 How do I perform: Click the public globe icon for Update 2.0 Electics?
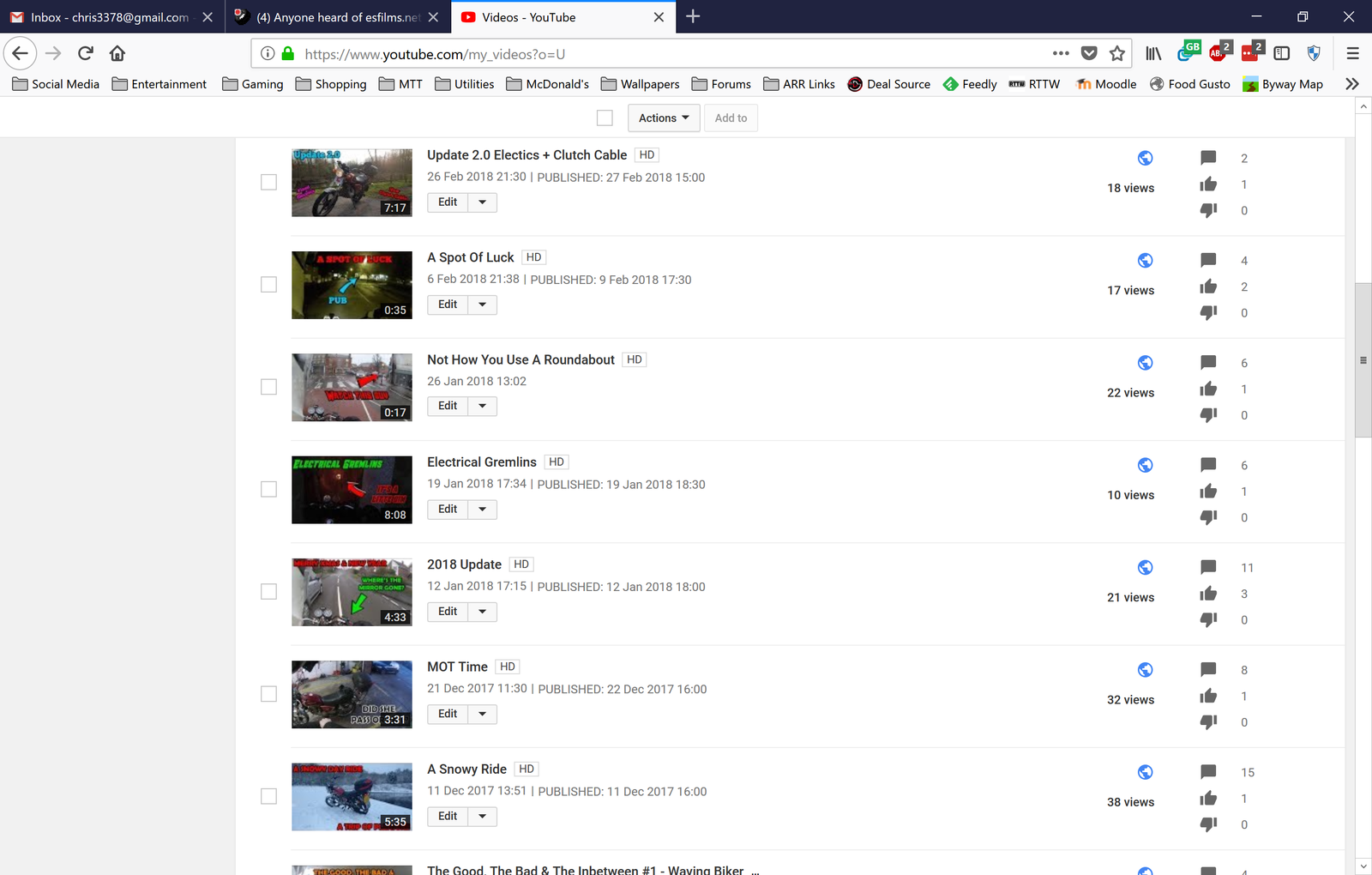click(1146, 158)
